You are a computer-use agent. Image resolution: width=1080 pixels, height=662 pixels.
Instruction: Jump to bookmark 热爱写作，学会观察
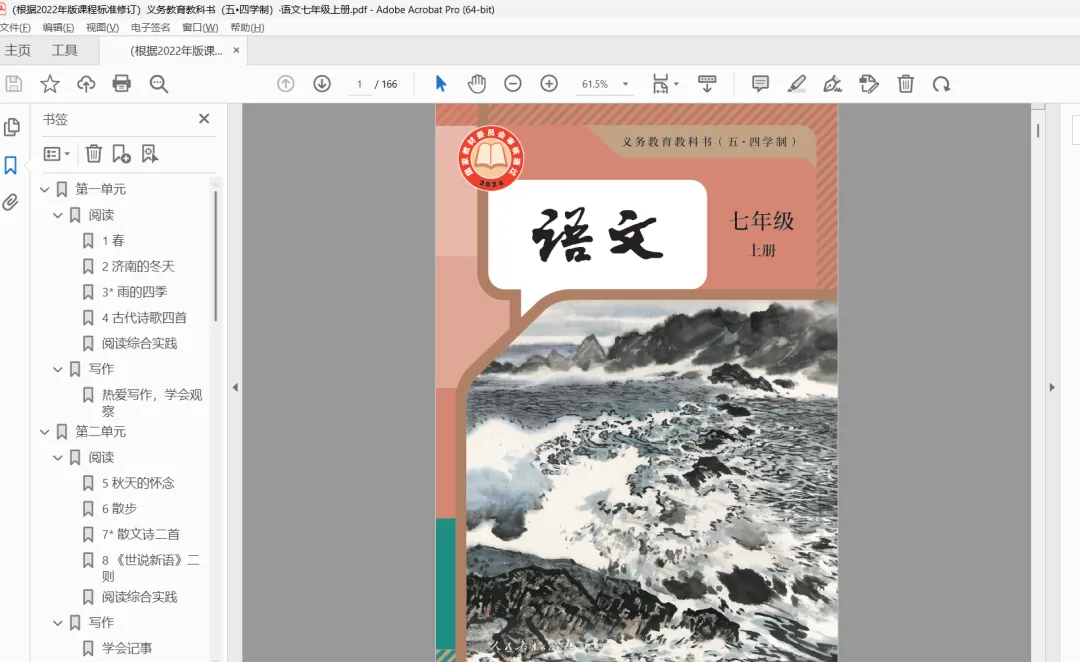click(152, 402)
